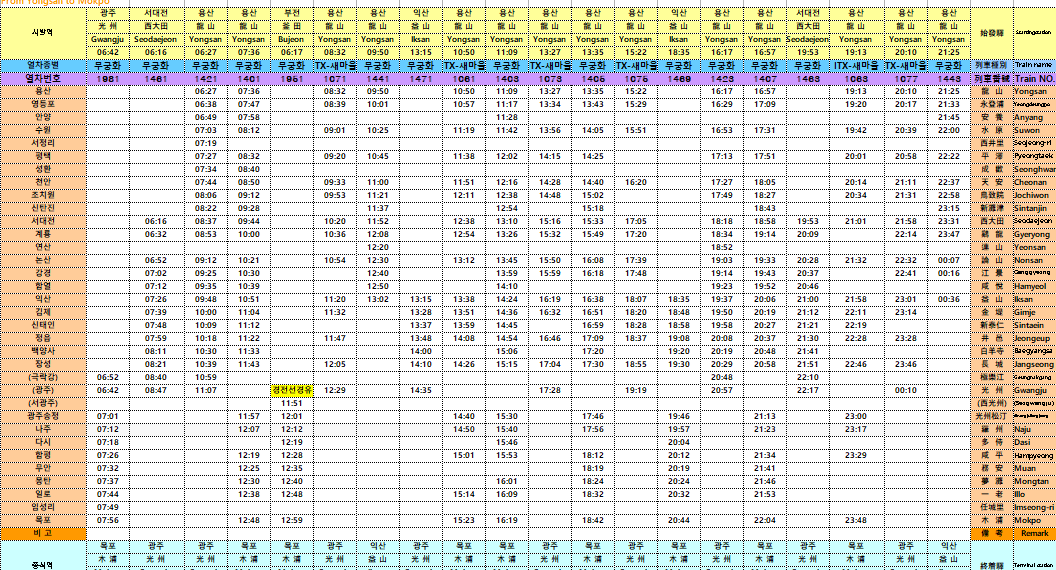Select train number cell 1061
The image size is (1056, 570).
pyautogui.click(x=464, y=79)
